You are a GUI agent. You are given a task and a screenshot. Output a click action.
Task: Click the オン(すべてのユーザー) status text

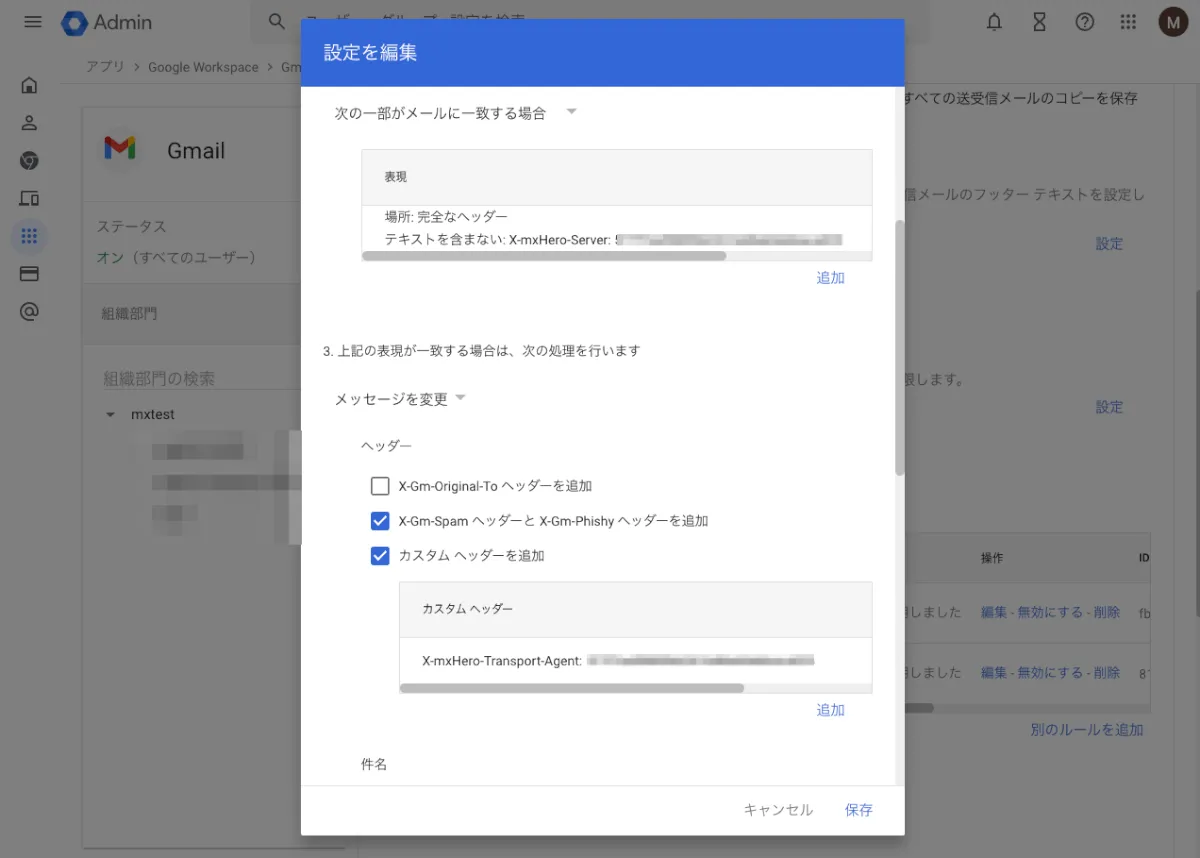[x=177, y=258]
